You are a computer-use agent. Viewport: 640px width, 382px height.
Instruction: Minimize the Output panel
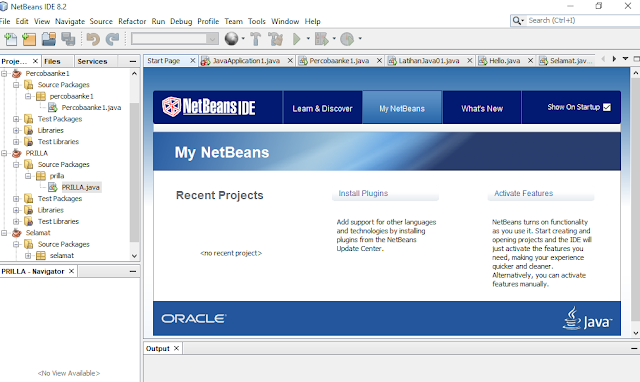[634, 349]
